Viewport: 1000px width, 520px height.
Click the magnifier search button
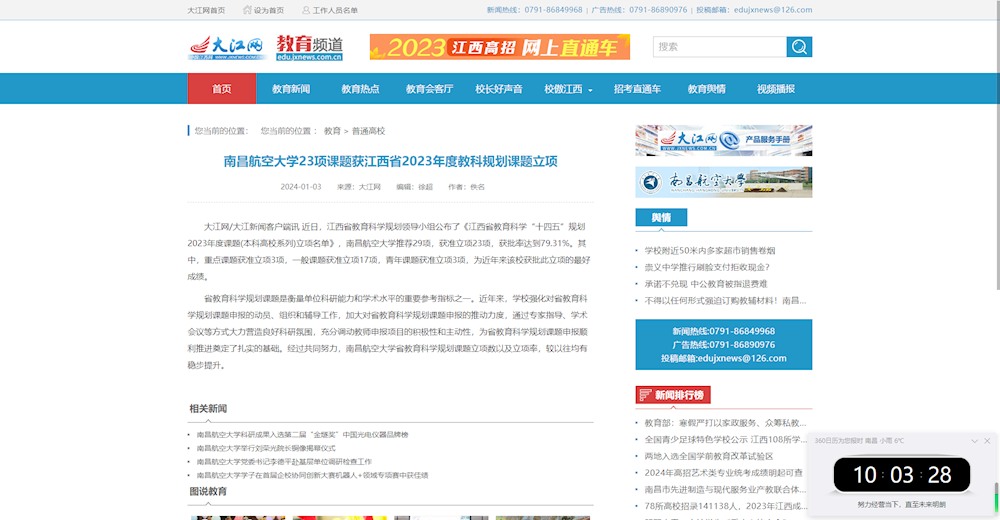pos(799,47)
